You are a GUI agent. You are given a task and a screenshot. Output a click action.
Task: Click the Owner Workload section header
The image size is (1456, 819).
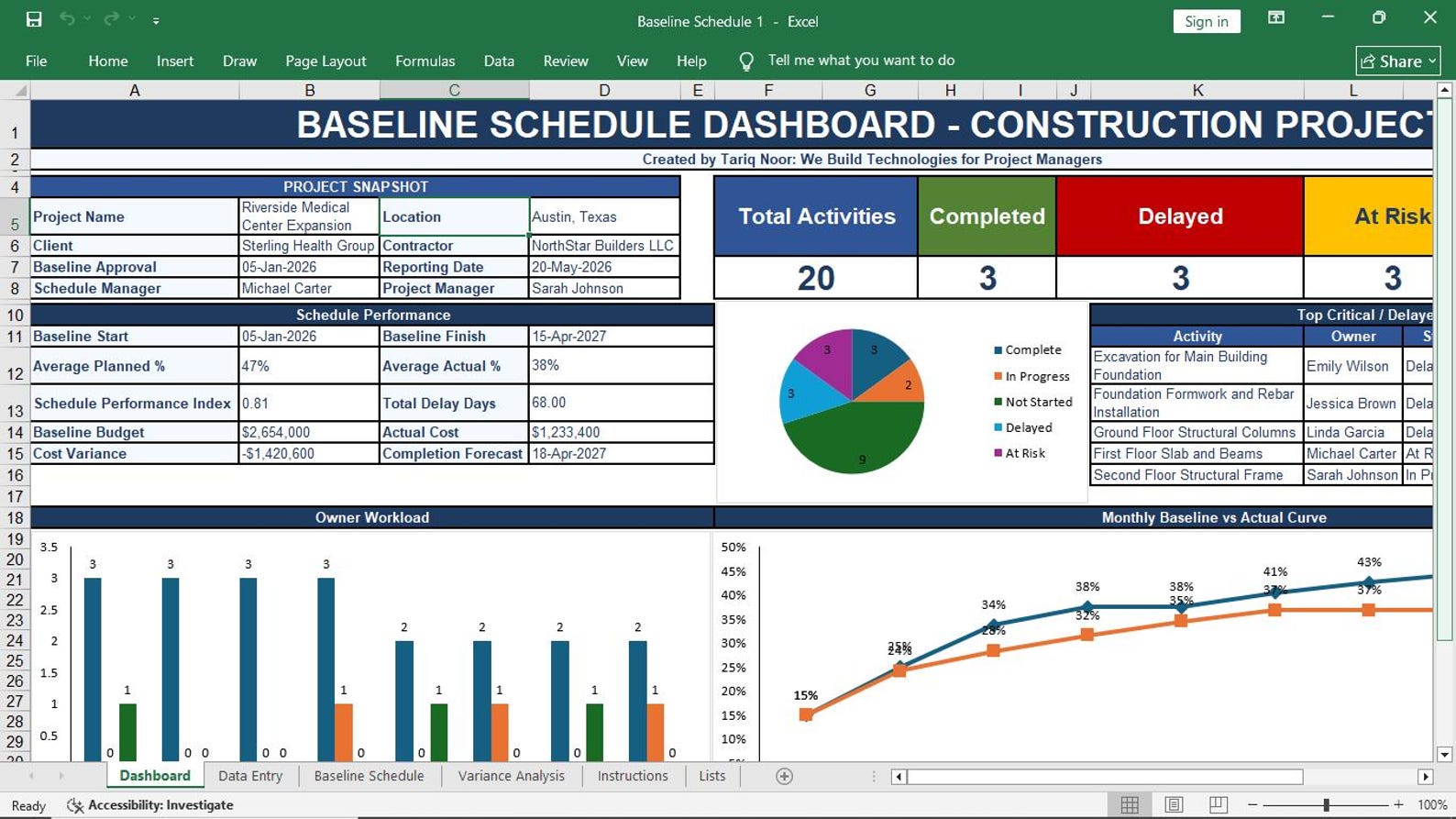click(x=372, y=517)
